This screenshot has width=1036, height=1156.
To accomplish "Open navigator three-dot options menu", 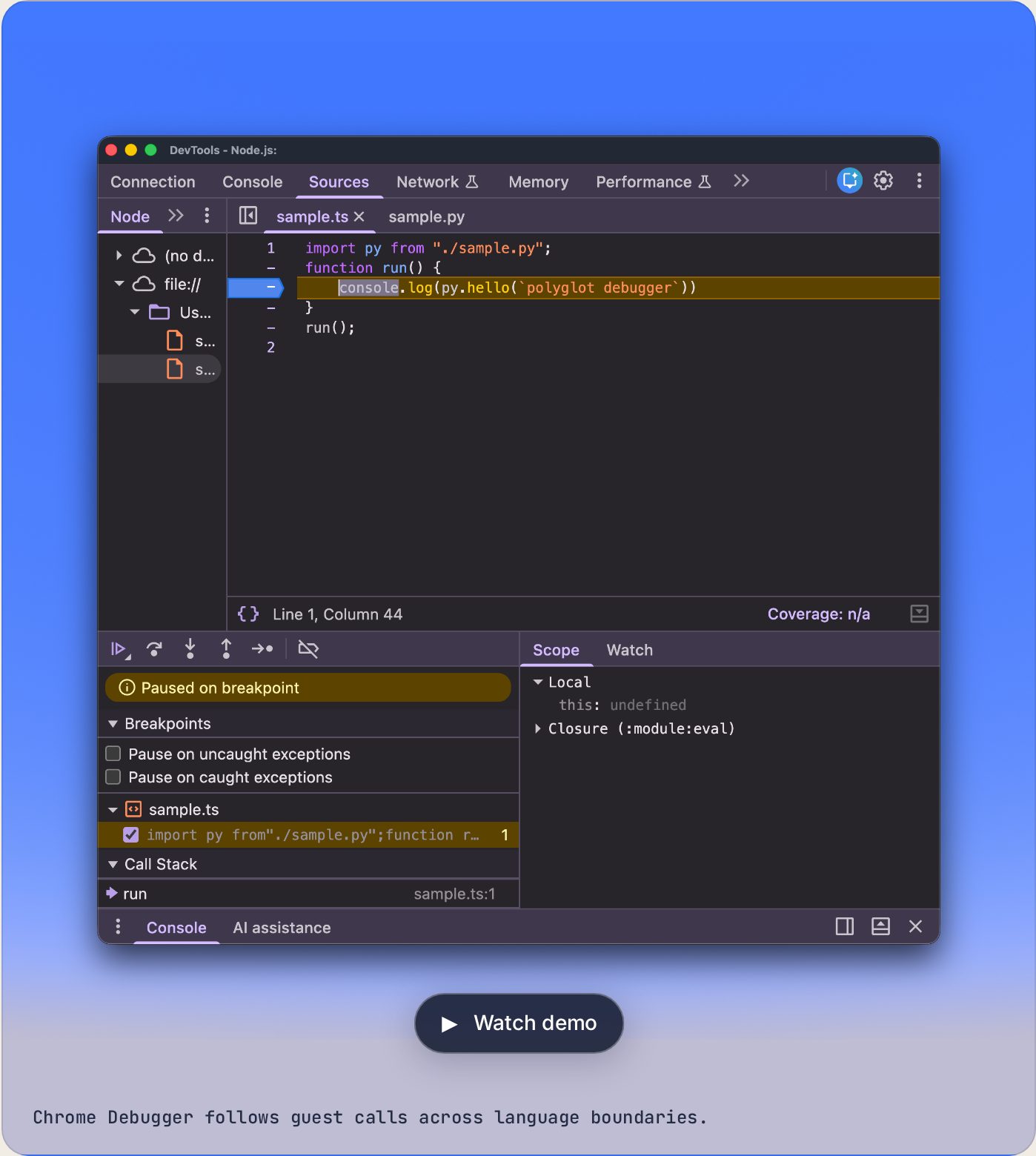I will coord(207,216).
